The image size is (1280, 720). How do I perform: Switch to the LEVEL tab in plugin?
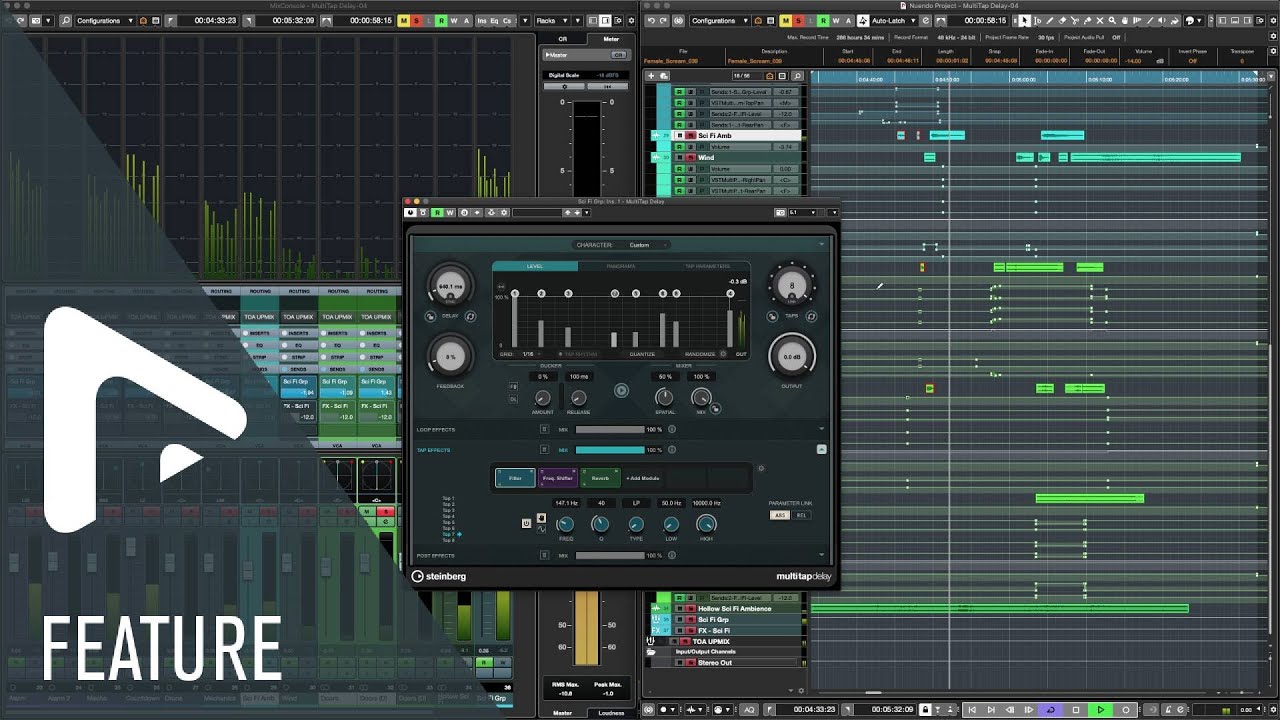pyautogui.click(x=535, y=266)
